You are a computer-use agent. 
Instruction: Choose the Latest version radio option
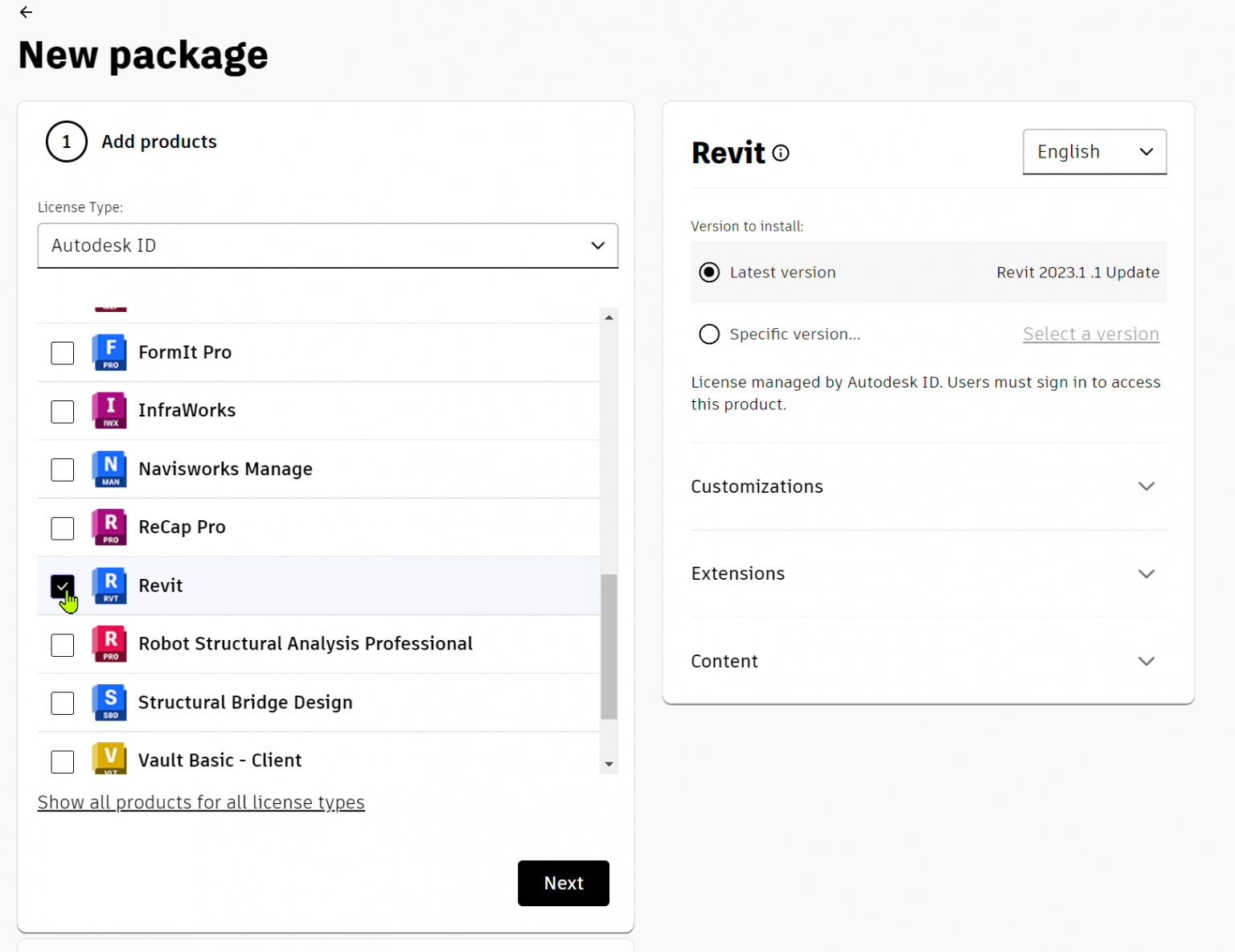click(709, 273)
